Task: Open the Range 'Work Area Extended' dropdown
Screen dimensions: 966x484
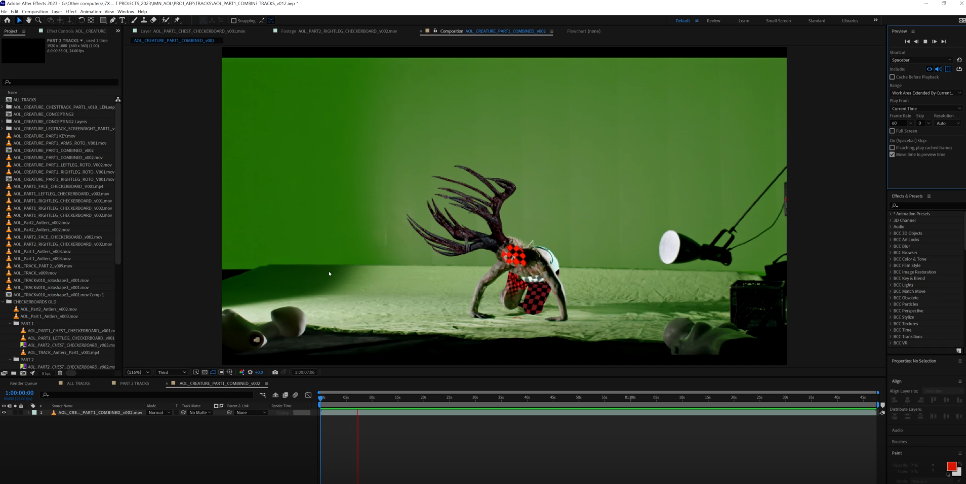Action: click(x=927, y=93)
